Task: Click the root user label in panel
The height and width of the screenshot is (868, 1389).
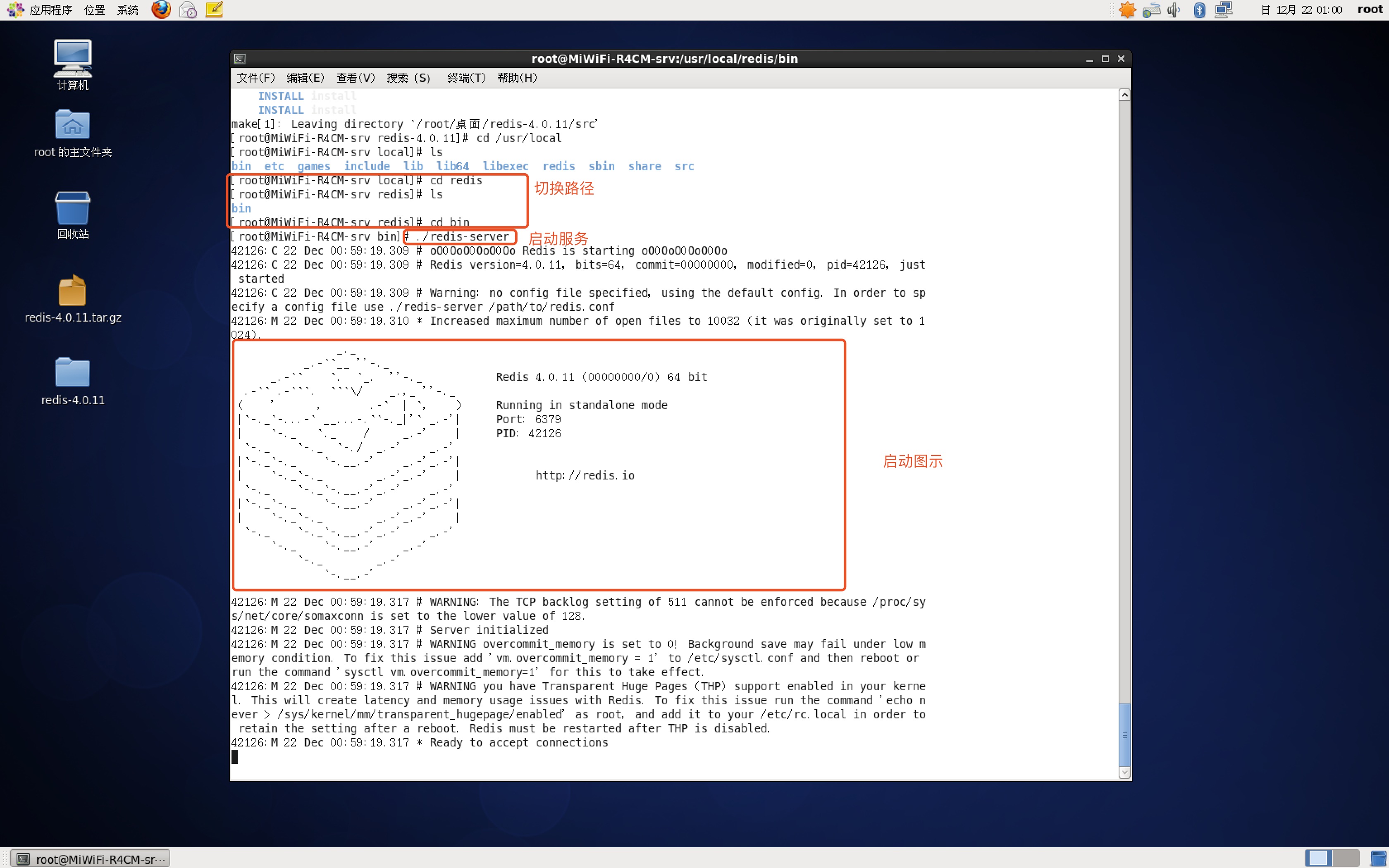Action: click(1370, 10)
